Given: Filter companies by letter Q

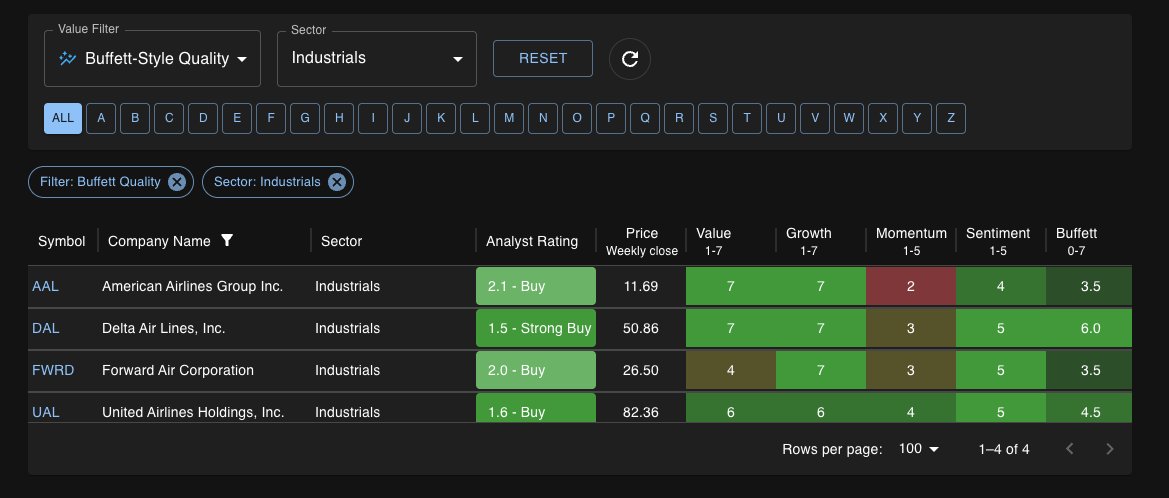Looking at the screenshot, I should [645, 119].
